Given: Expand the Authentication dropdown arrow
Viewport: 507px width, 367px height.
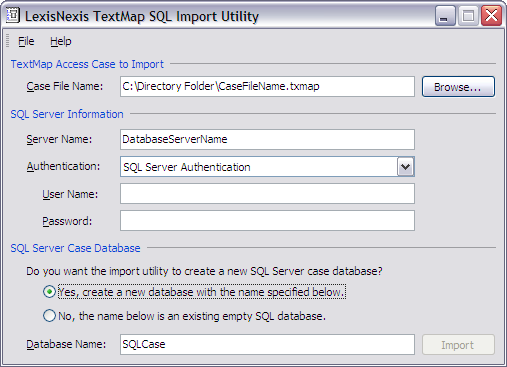Looking at the screenshot, I should [405, 167].
